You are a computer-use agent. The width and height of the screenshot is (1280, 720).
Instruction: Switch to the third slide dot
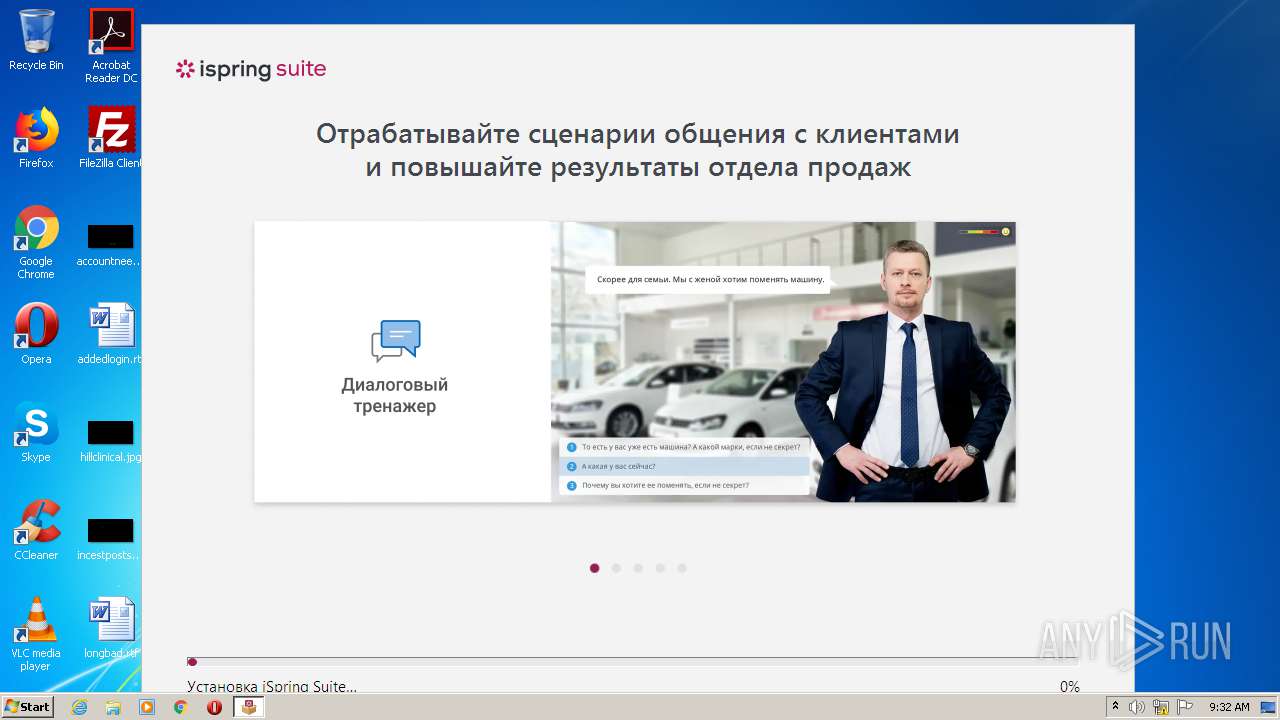tap(638, 568)
